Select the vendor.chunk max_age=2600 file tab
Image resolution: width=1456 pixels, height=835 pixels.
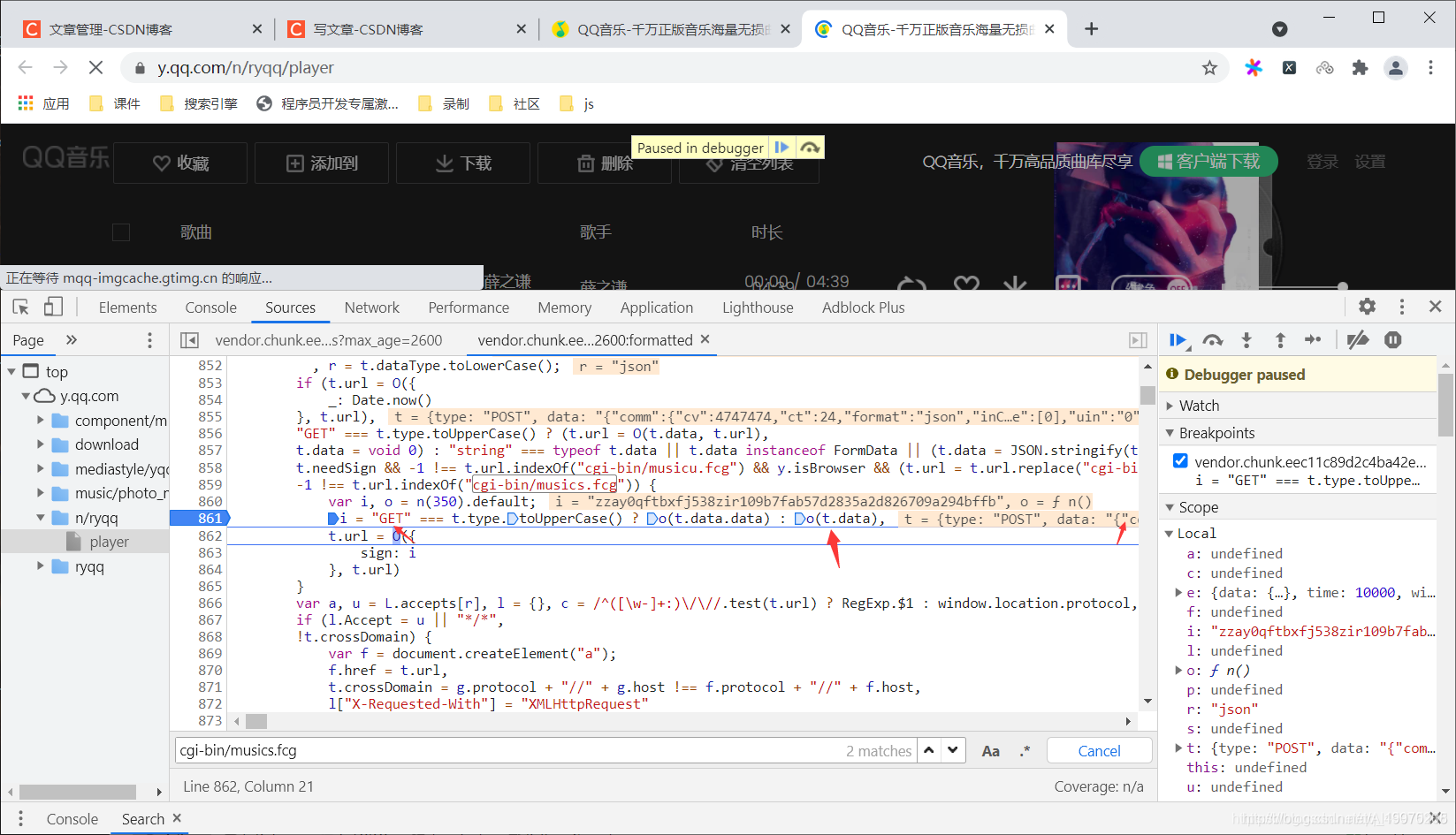(x=328, y=340)
